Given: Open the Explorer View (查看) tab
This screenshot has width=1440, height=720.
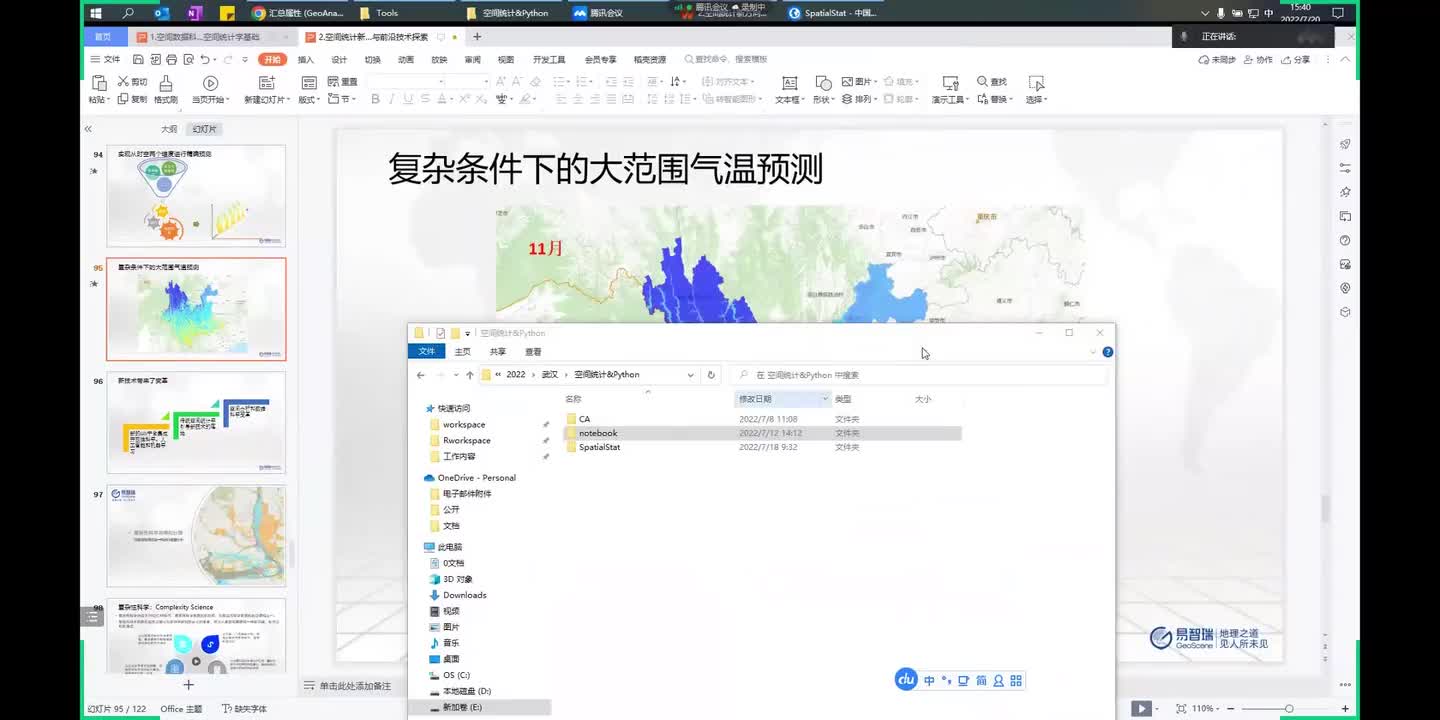Looking at the screenshot, I should click(x=533, y=352).
